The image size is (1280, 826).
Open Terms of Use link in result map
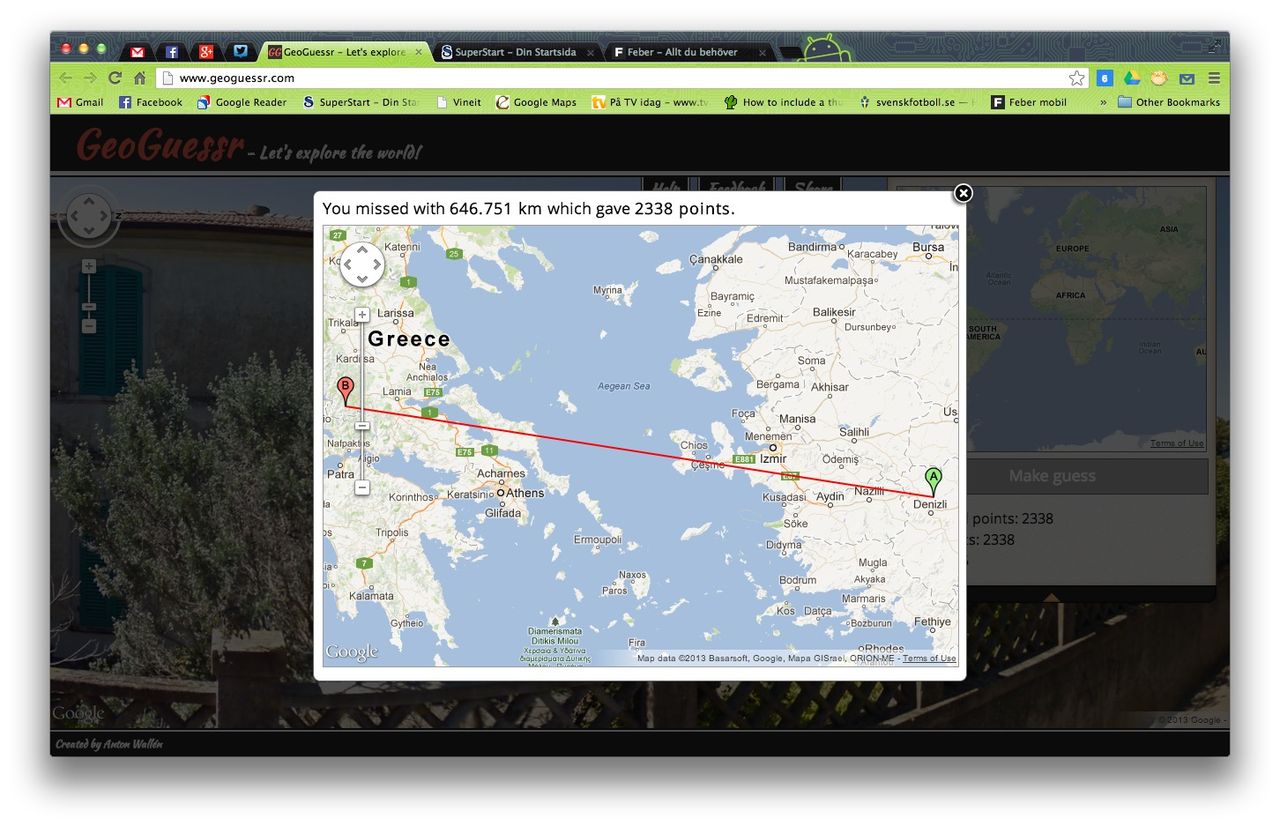point(929,658)
